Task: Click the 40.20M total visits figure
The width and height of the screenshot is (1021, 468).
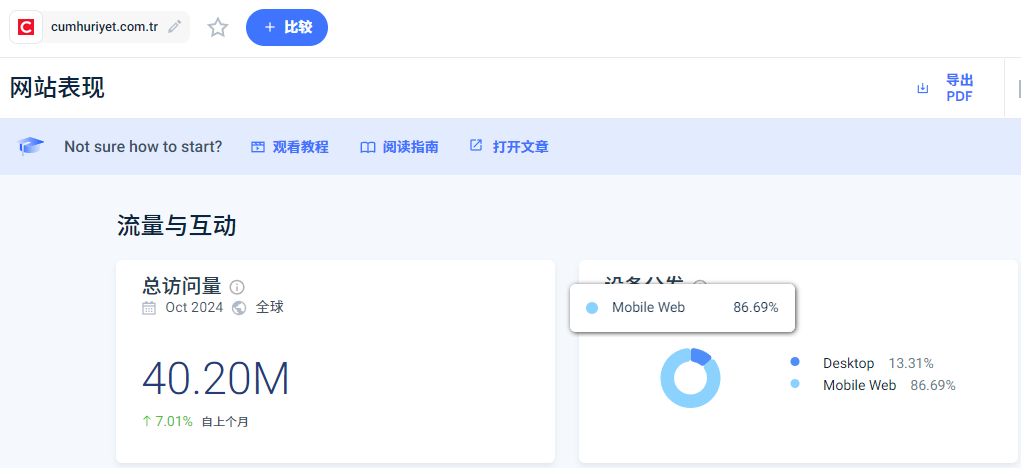Action: tap(216, 379)
